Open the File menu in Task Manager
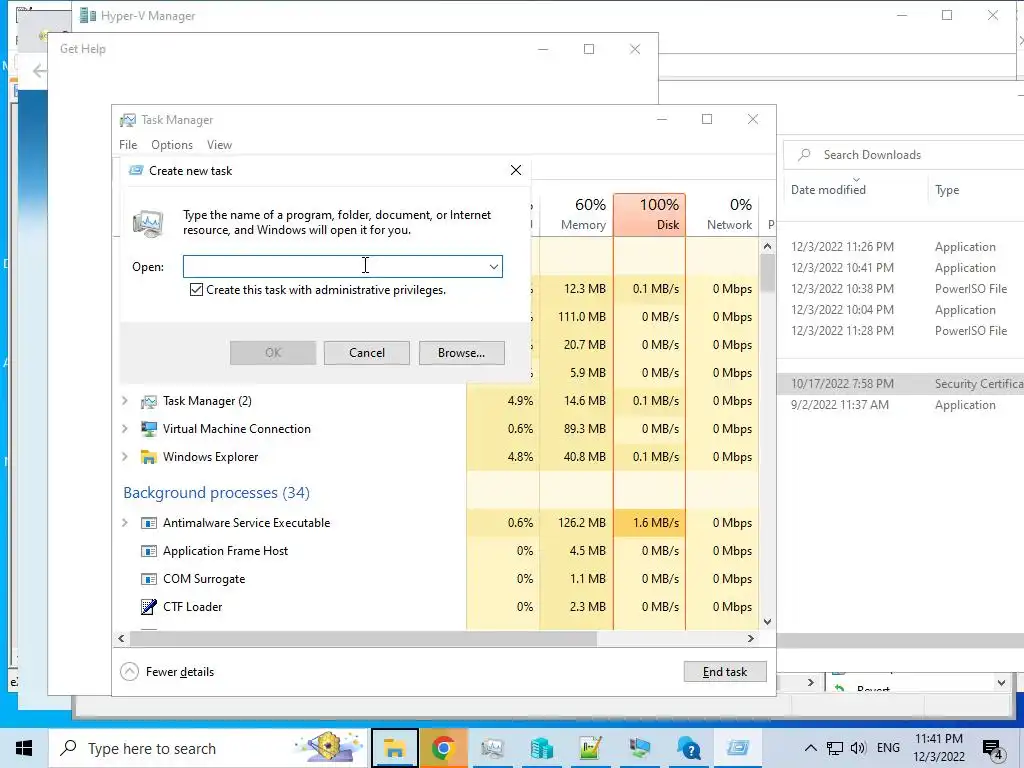 point(128,145)
